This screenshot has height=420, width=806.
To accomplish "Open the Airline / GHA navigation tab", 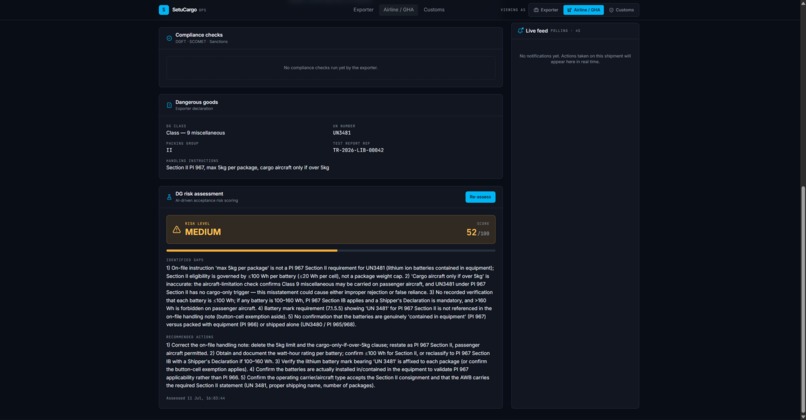I will pos(398,10).
